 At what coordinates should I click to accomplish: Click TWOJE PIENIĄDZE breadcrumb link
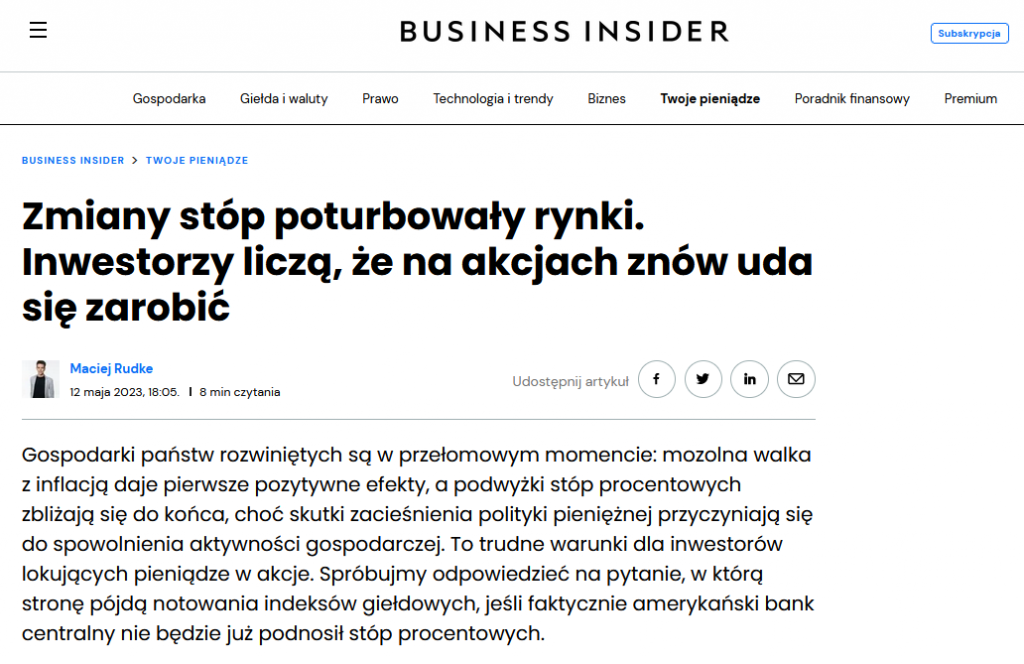click(x=197, y=161)
